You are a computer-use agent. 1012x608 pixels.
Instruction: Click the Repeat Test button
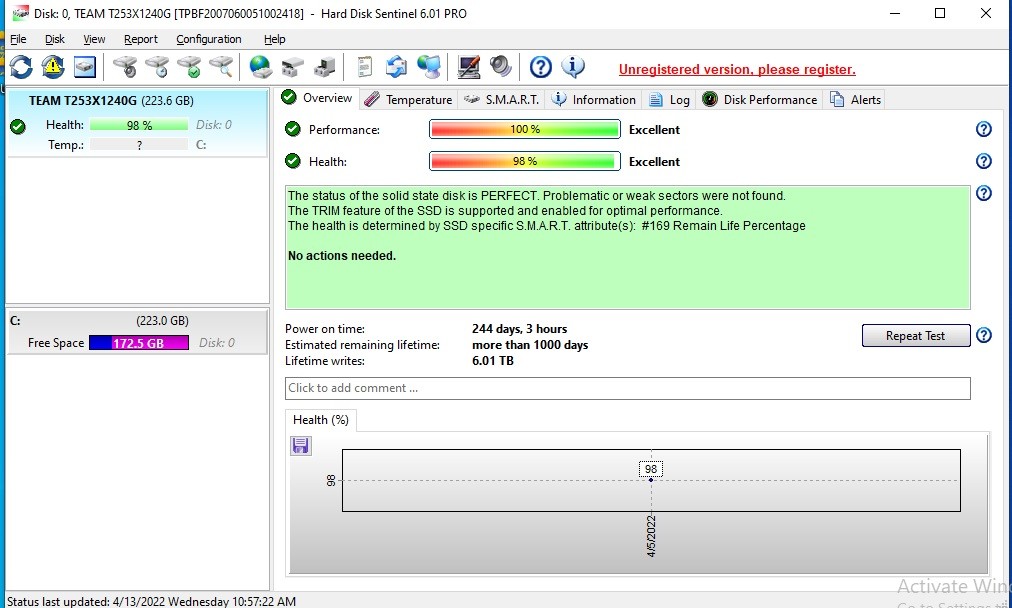(915, 336)
